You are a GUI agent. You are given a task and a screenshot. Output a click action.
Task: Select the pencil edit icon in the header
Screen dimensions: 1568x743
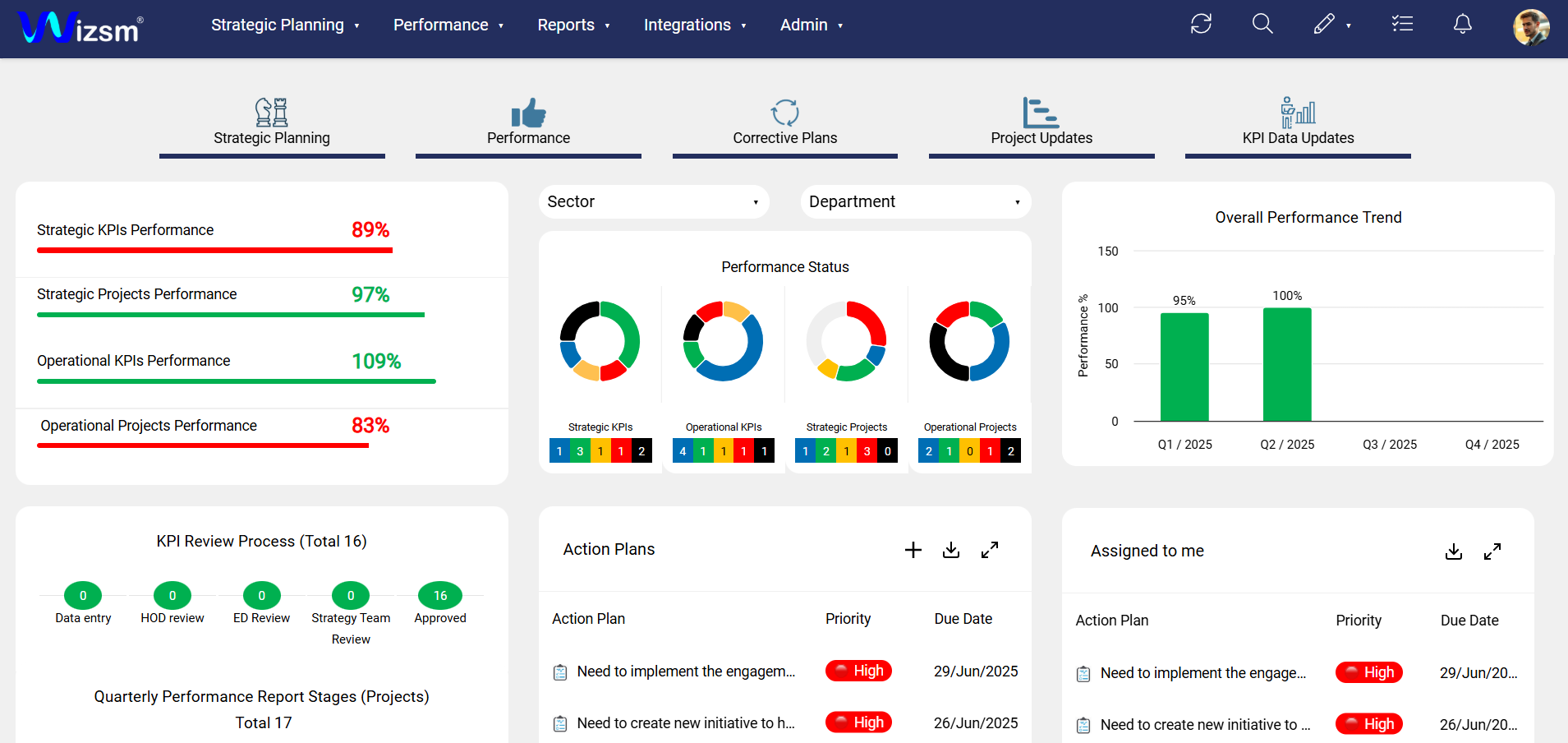click(x=1324, y=23)
